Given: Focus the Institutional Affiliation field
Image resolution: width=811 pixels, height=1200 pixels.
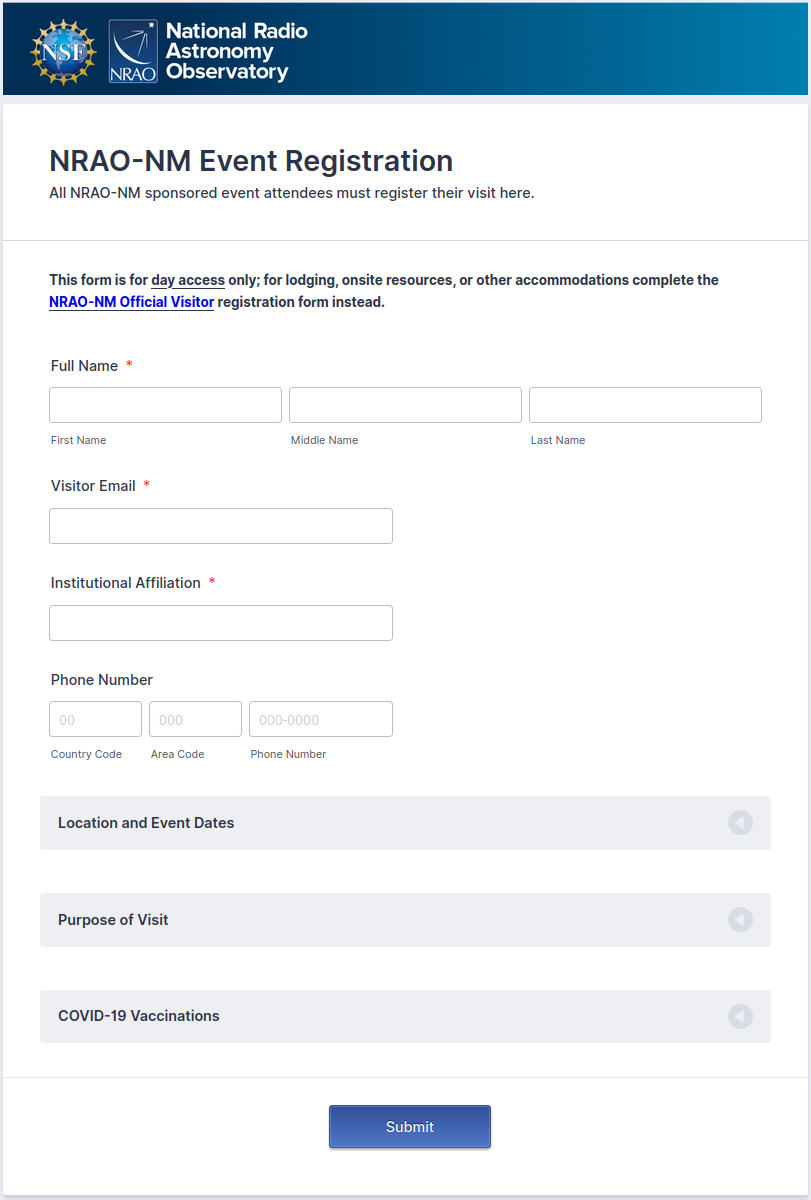Looking at the screenshot, I should [x=221, y=623].
